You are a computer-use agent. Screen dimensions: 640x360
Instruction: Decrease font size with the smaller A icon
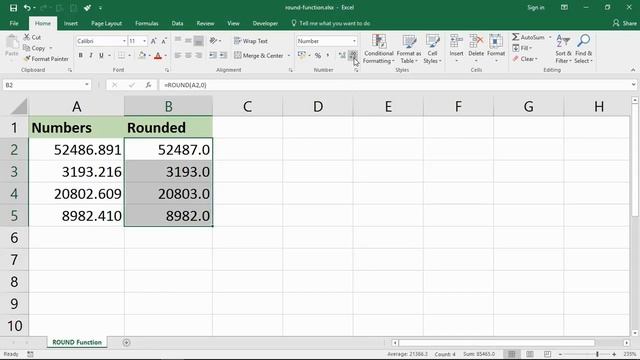[164, 41]
